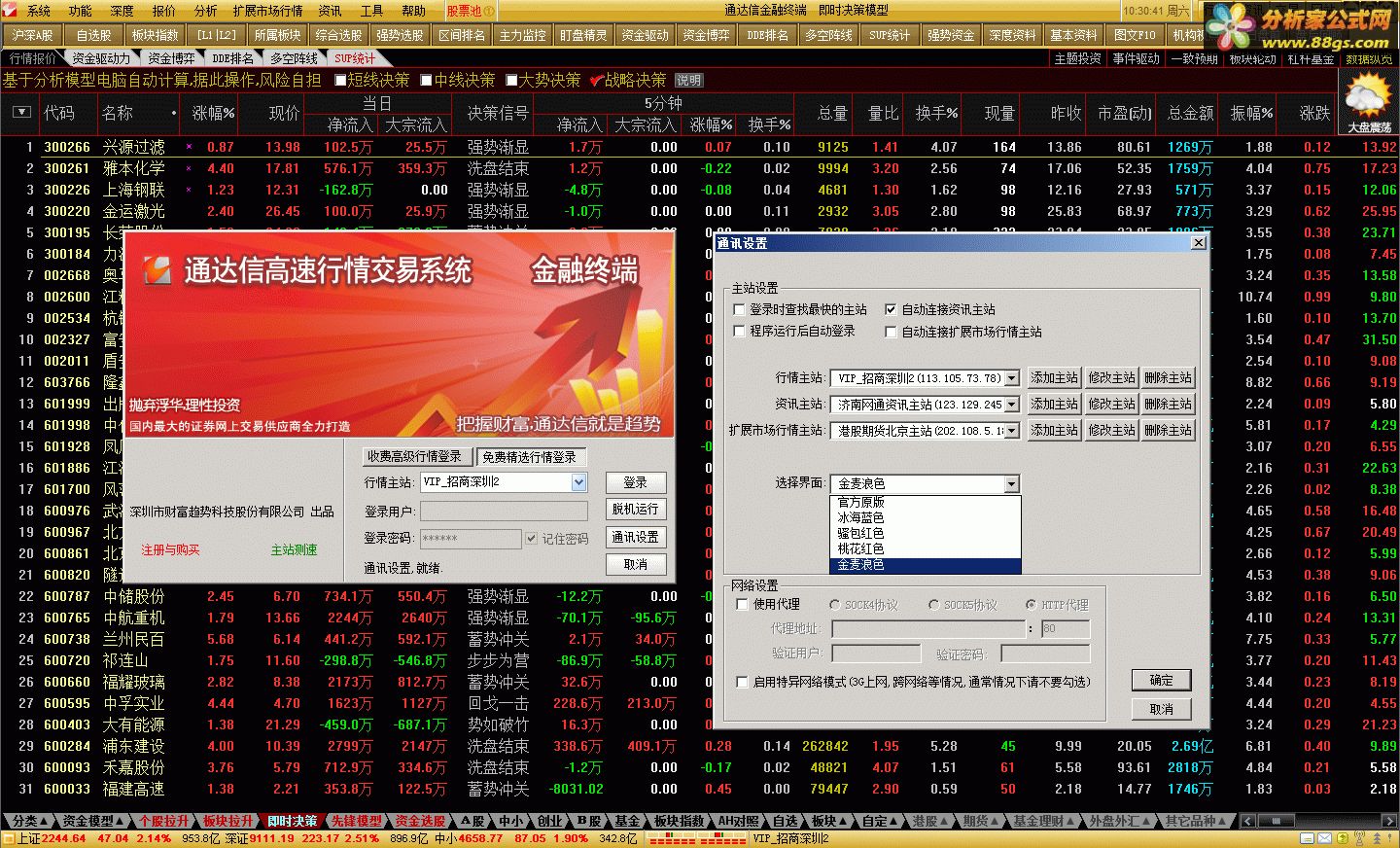Image resolution: width=1400 pixels, height=848 pixels.
Task: Choose 冰海蓝色 skin from list
Action: pos(926,517)
